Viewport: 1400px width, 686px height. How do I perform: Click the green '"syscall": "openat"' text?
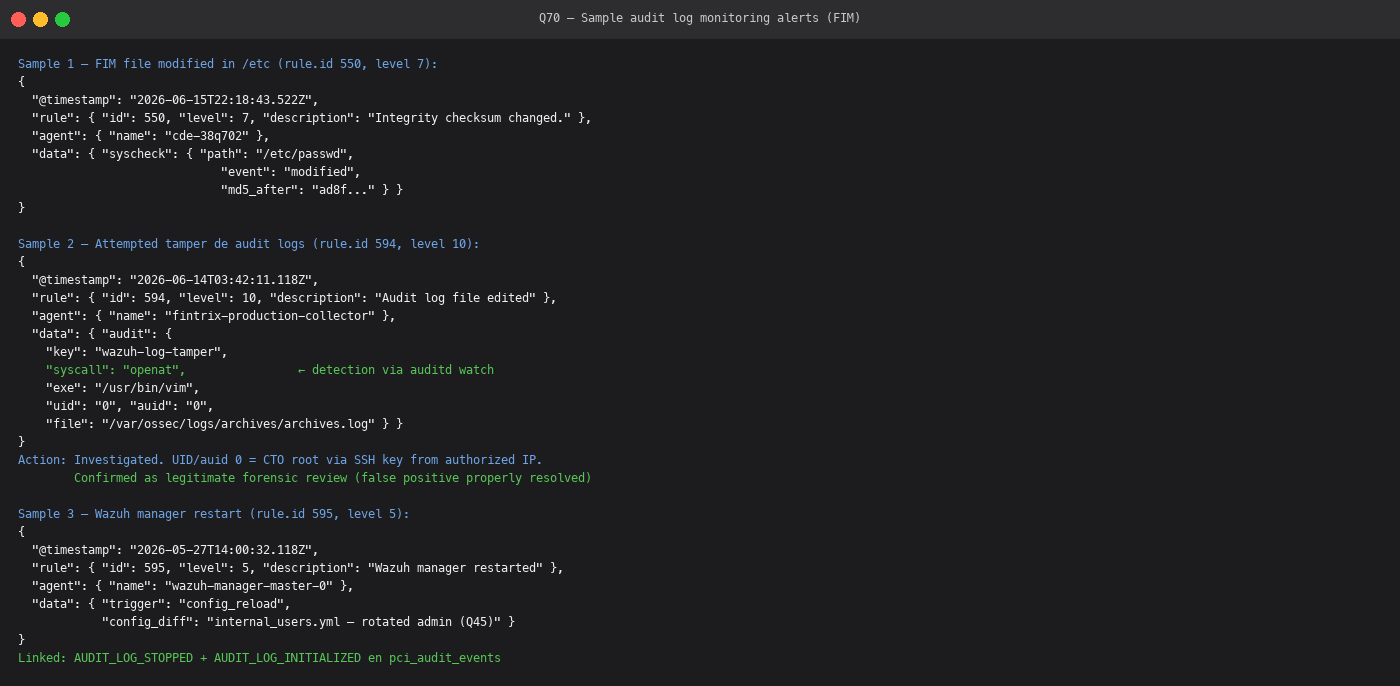point(116,370)
